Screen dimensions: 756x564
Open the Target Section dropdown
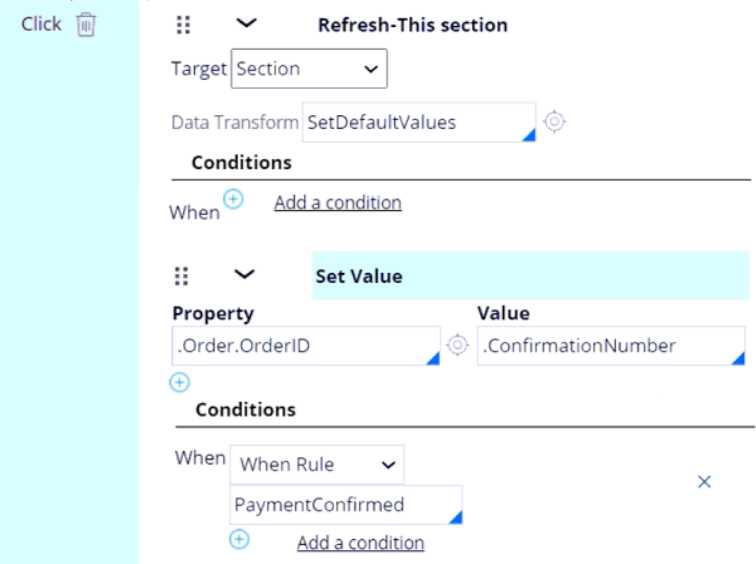309,69
